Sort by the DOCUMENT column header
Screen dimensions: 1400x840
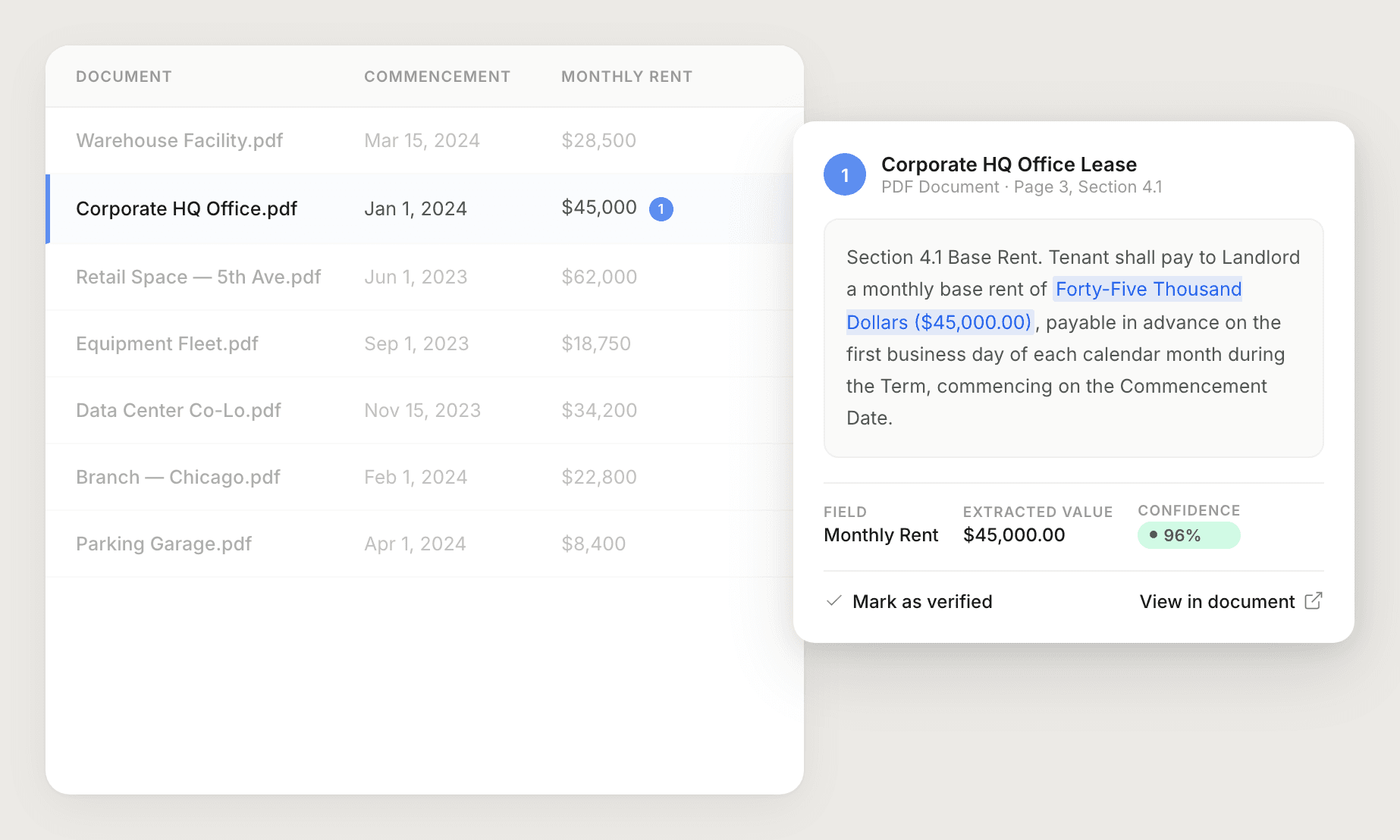click(x=124, y=76)
